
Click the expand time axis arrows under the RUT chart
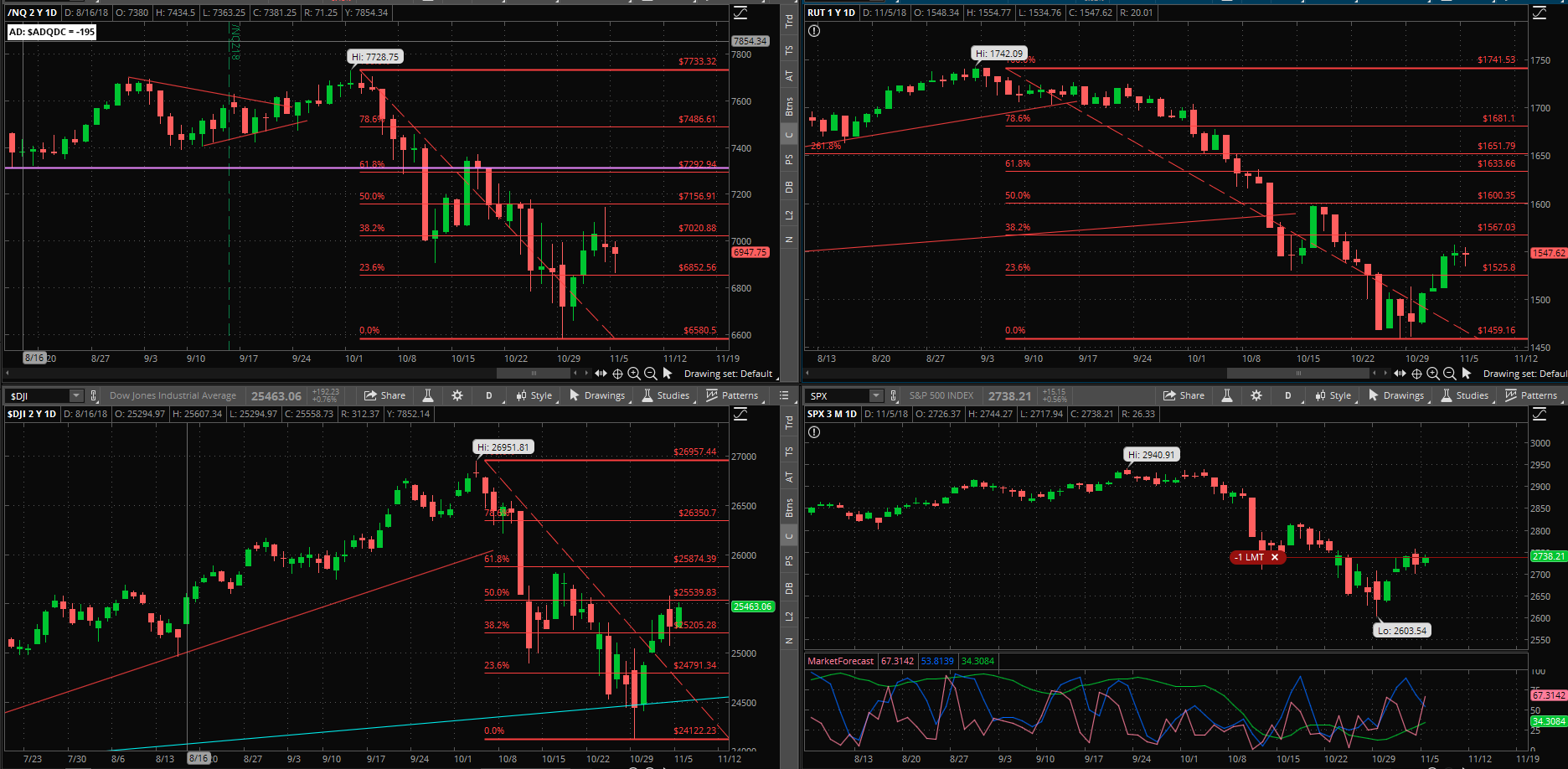[1400, 374]
